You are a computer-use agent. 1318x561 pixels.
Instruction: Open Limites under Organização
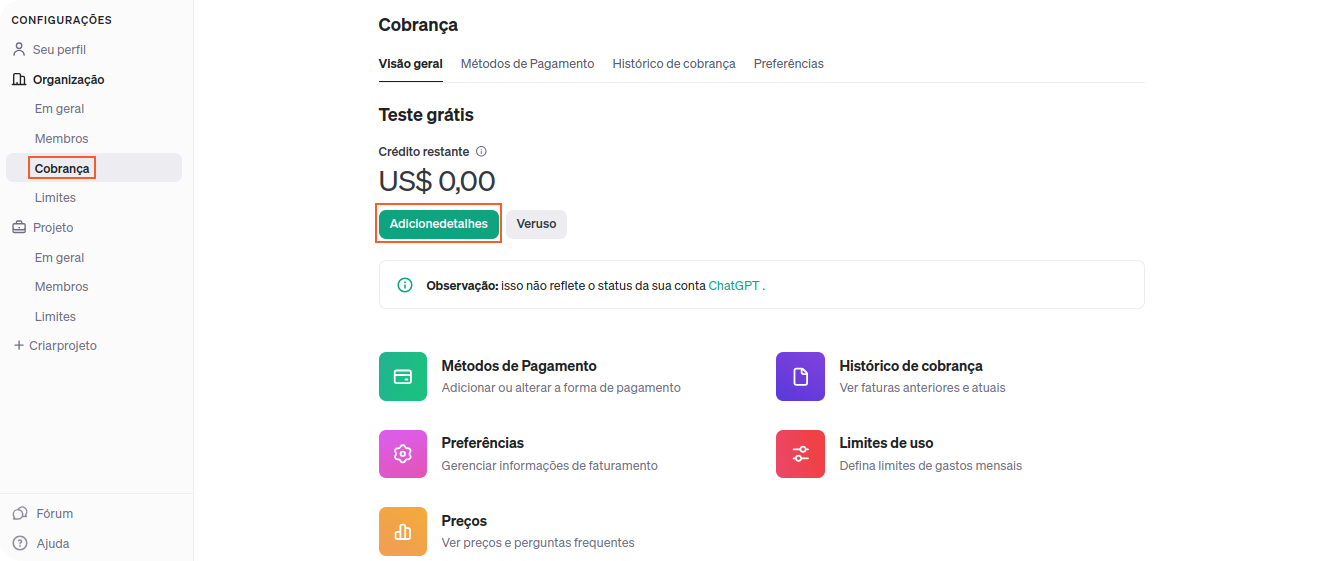point(55,198)
